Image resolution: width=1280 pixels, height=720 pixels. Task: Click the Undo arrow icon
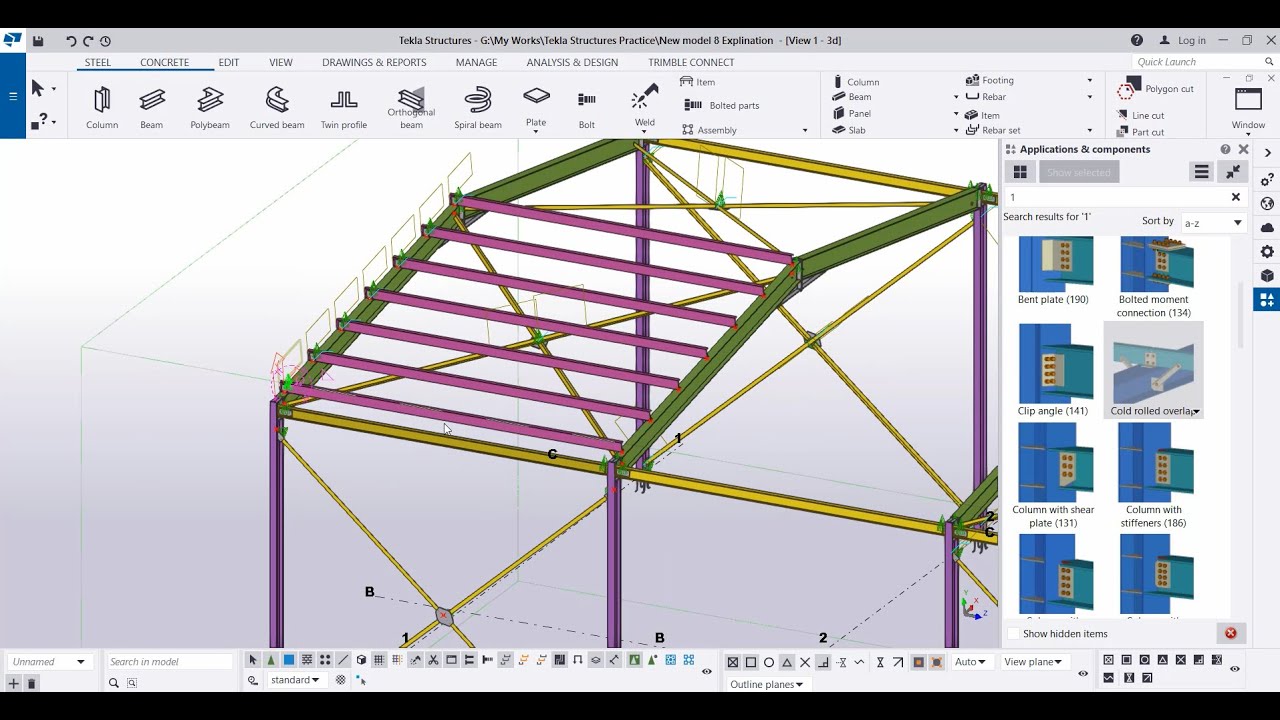click(71, 41)
